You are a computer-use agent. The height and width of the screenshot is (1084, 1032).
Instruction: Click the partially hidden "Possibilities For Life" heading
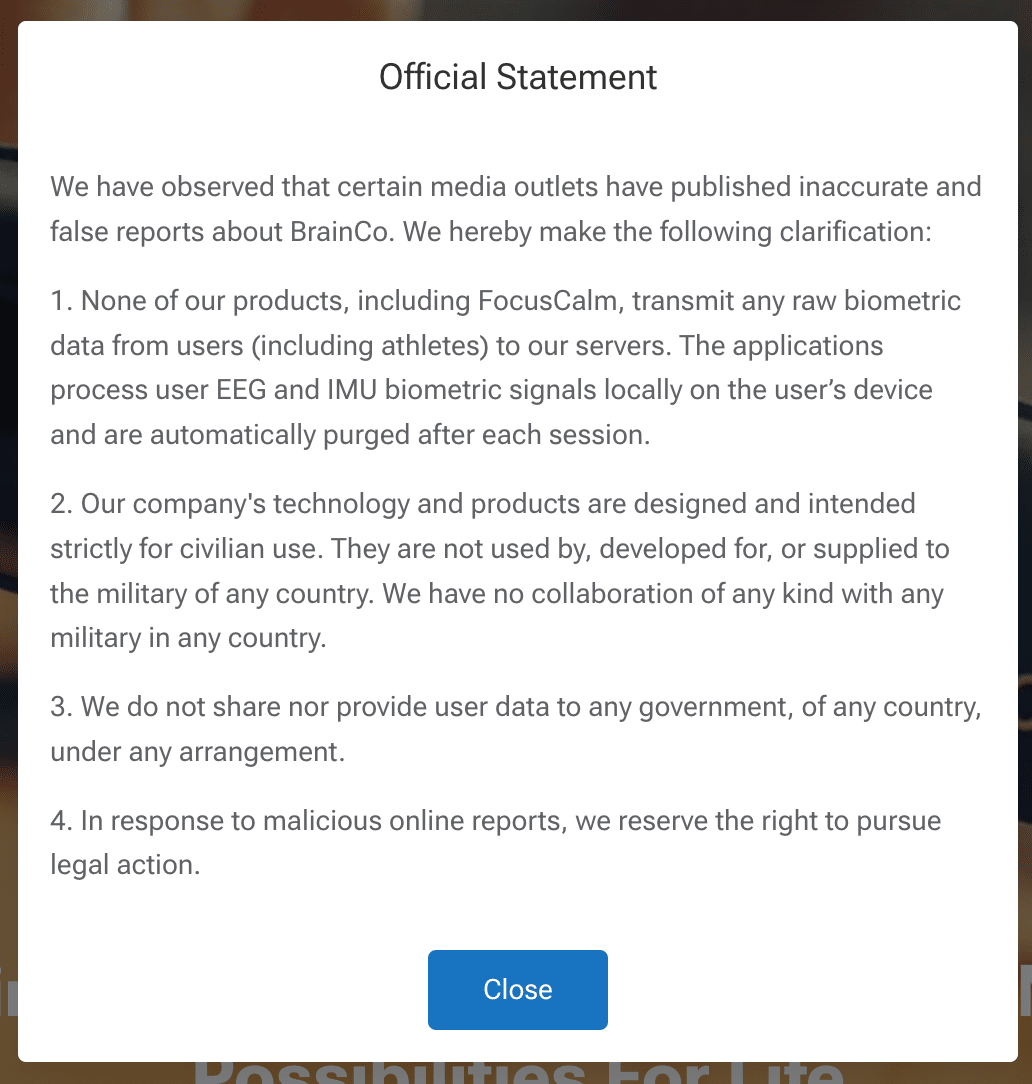(x=517, y=1072)
